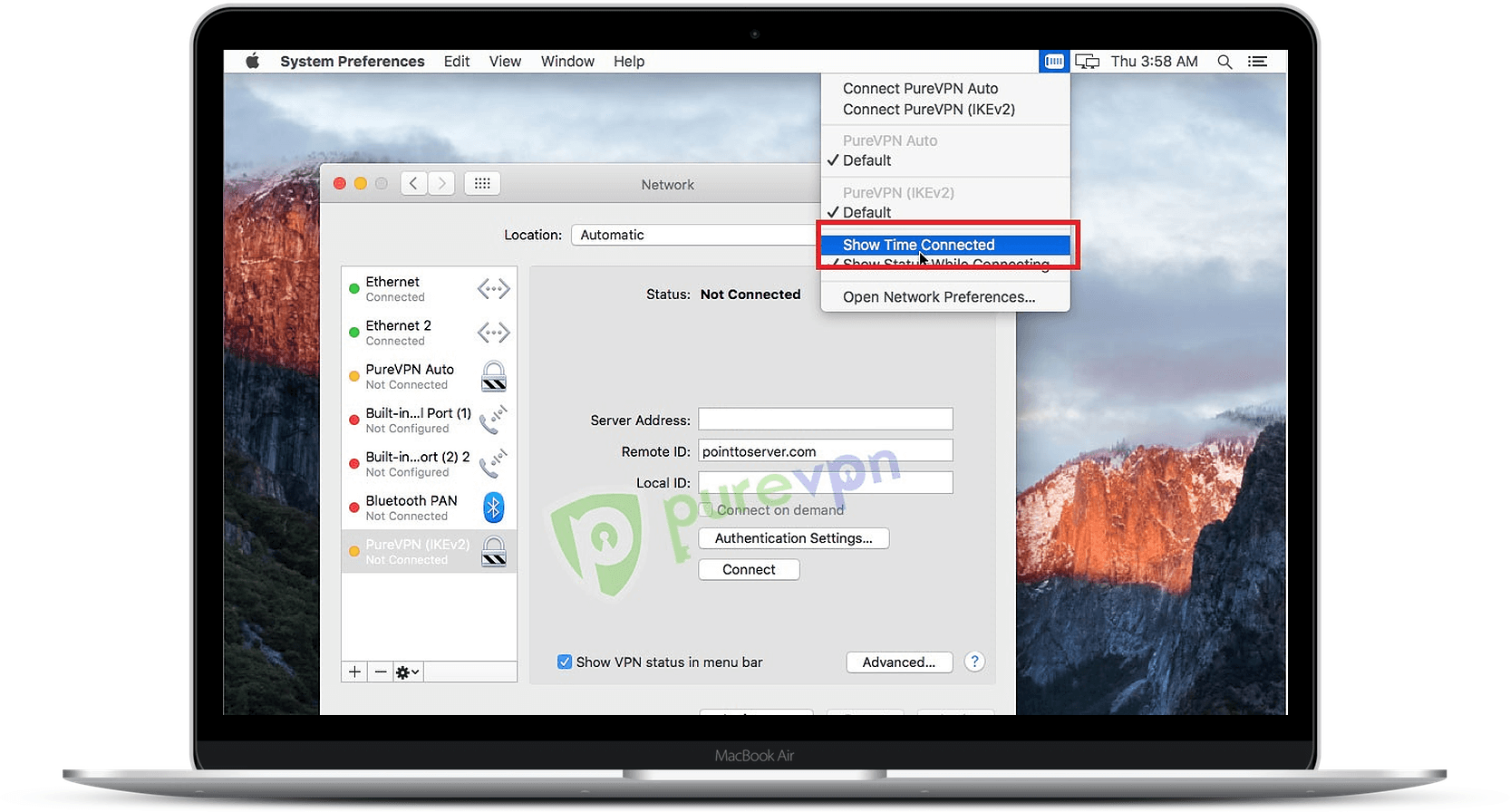The height and width of the screenshot is (812, 1510).
Task: Open the display mirroring menu bar icon
Action: tap(1088, 62)
